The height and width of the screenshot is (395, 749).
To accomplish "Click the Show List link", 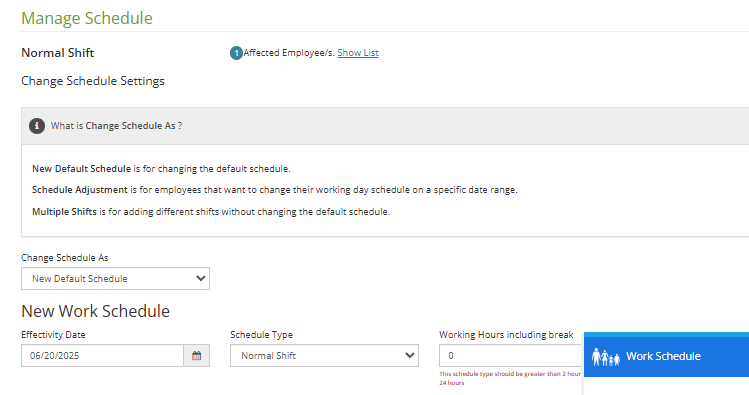I will click(358, 53).
